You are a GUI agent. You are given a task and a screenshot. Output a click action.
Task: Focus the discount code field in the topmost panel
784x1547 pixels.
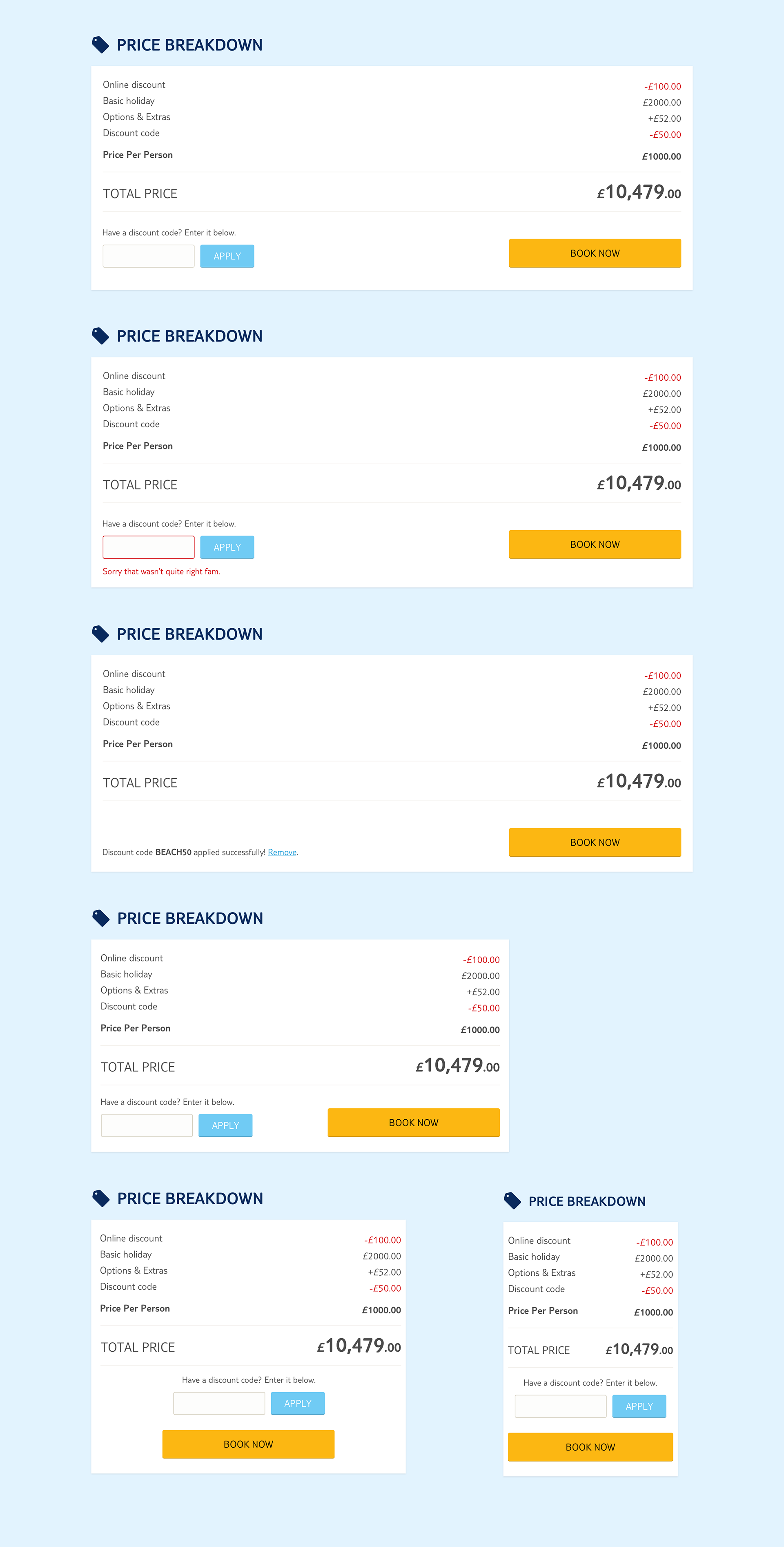(x=148, y=256)
